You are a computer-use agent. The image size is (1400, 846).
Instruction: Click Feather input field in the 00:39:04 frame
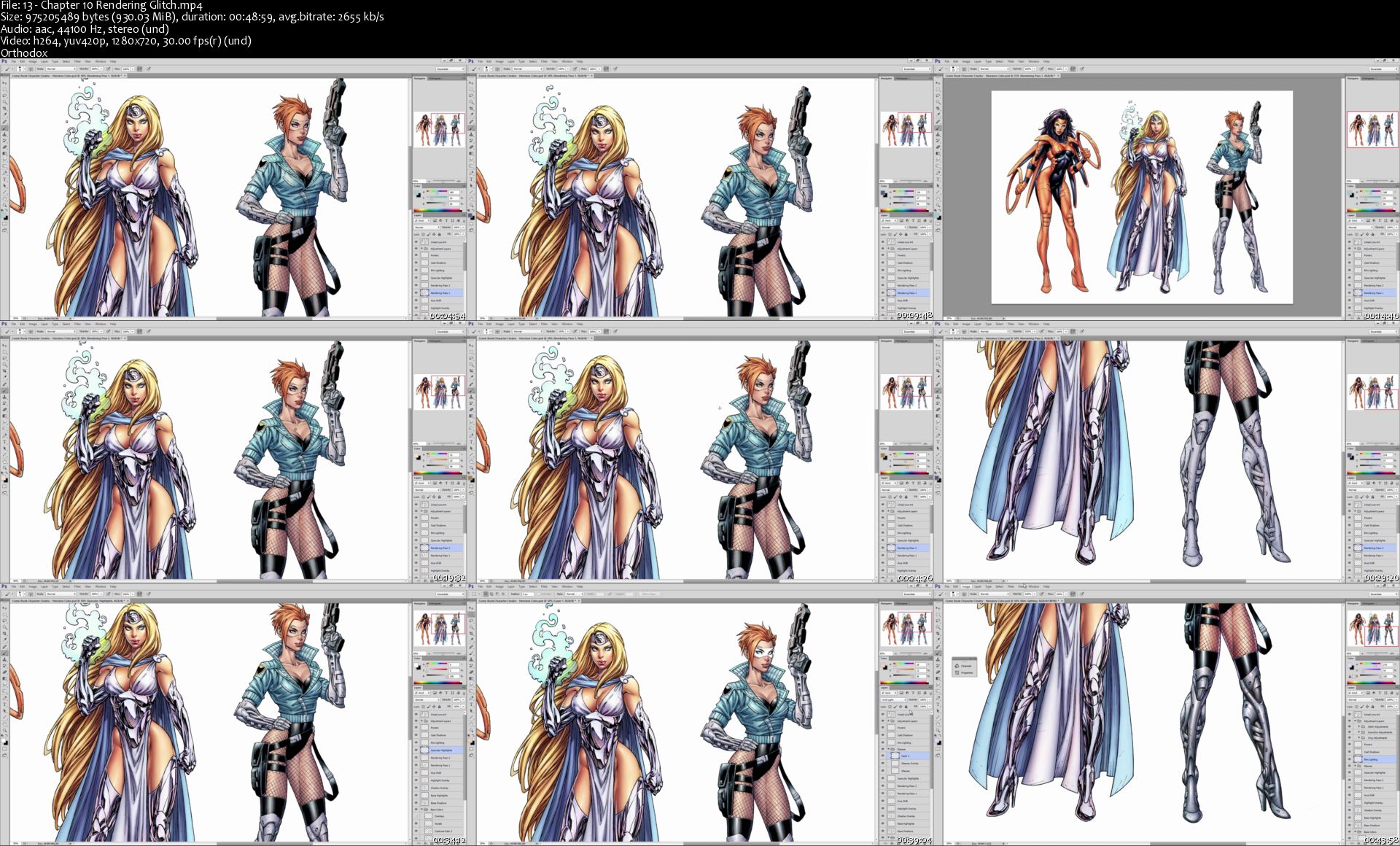click(x=528, y=594)
